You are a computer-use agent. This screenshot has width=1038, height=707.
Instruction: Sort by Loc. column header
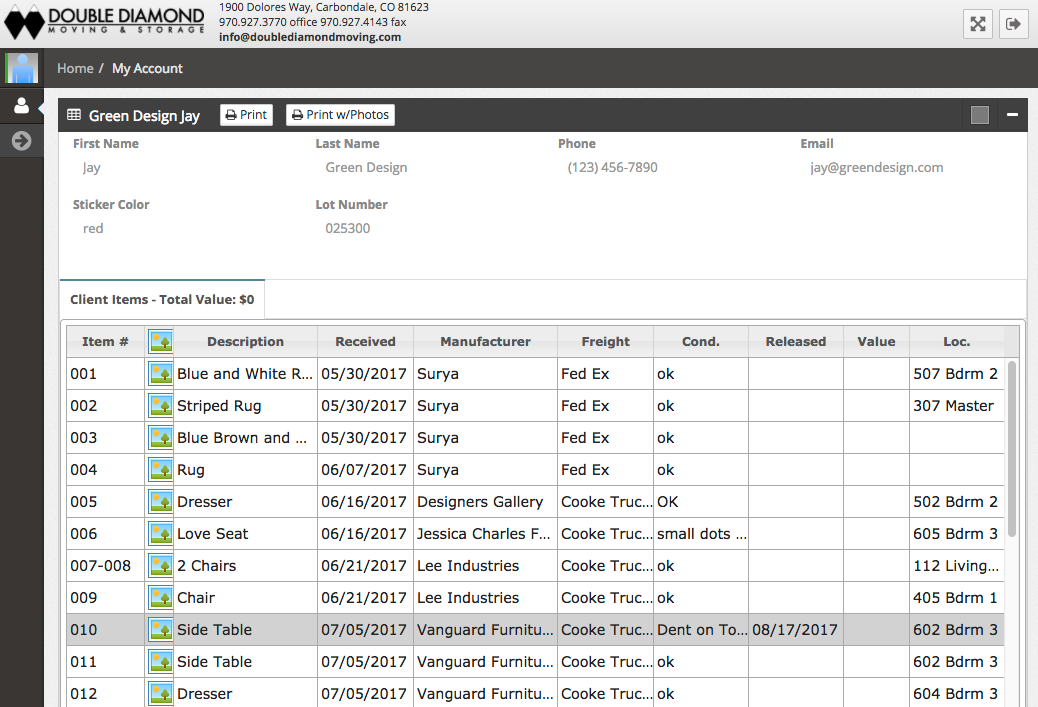tap(957, 342)
